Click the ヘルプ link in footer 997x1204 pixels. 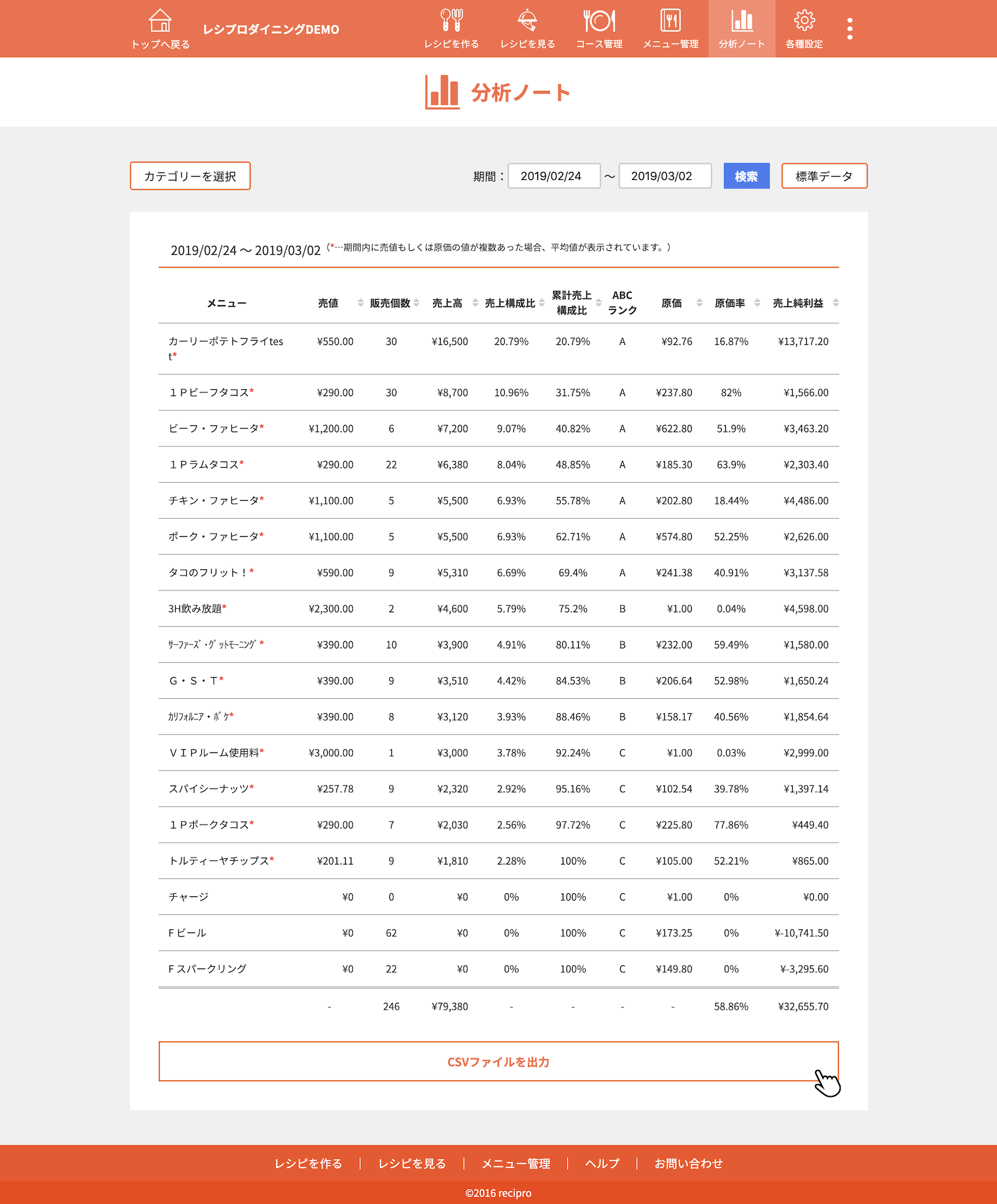pyautogui.click(x=602, y=1164)
